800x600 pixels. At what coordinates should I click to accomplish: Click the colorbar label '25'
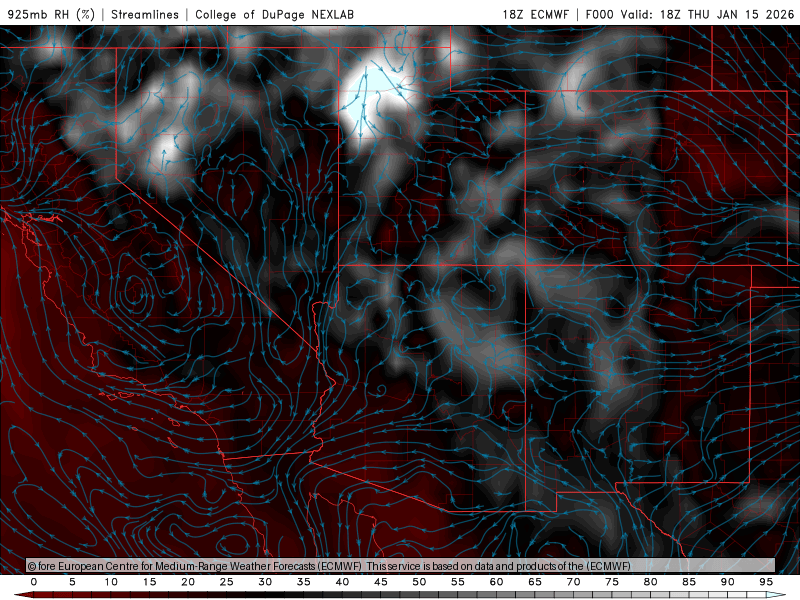227,582
